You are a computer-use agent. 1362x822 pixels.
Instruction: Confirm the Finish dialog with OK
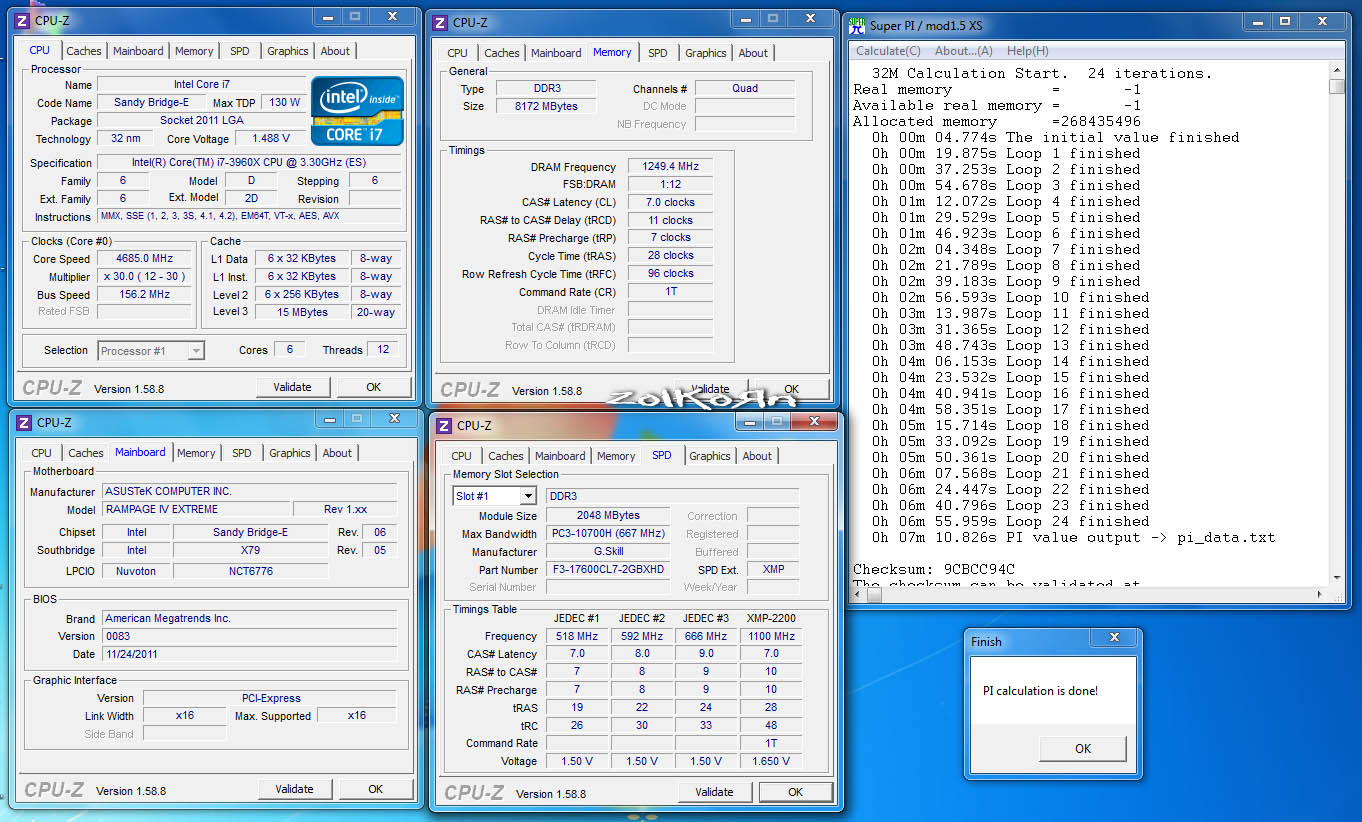point(1083,748)
